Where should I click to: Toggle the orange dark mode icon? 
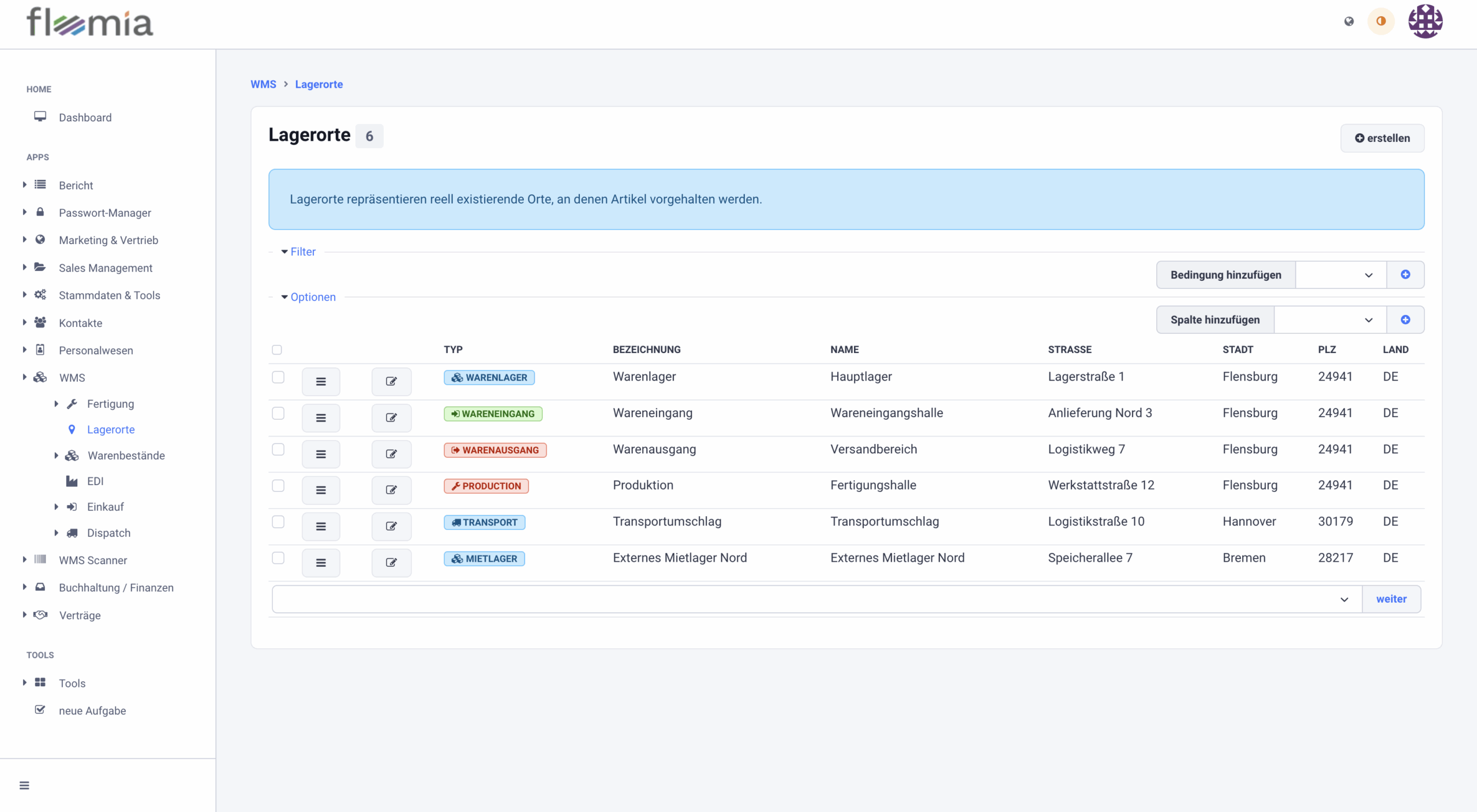tap(1381, 21)
